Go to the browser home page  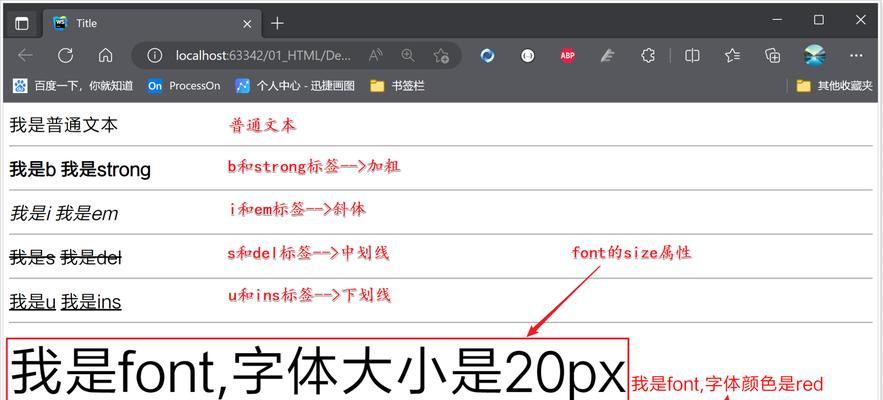pyautogui.click(x=105, y=55)
